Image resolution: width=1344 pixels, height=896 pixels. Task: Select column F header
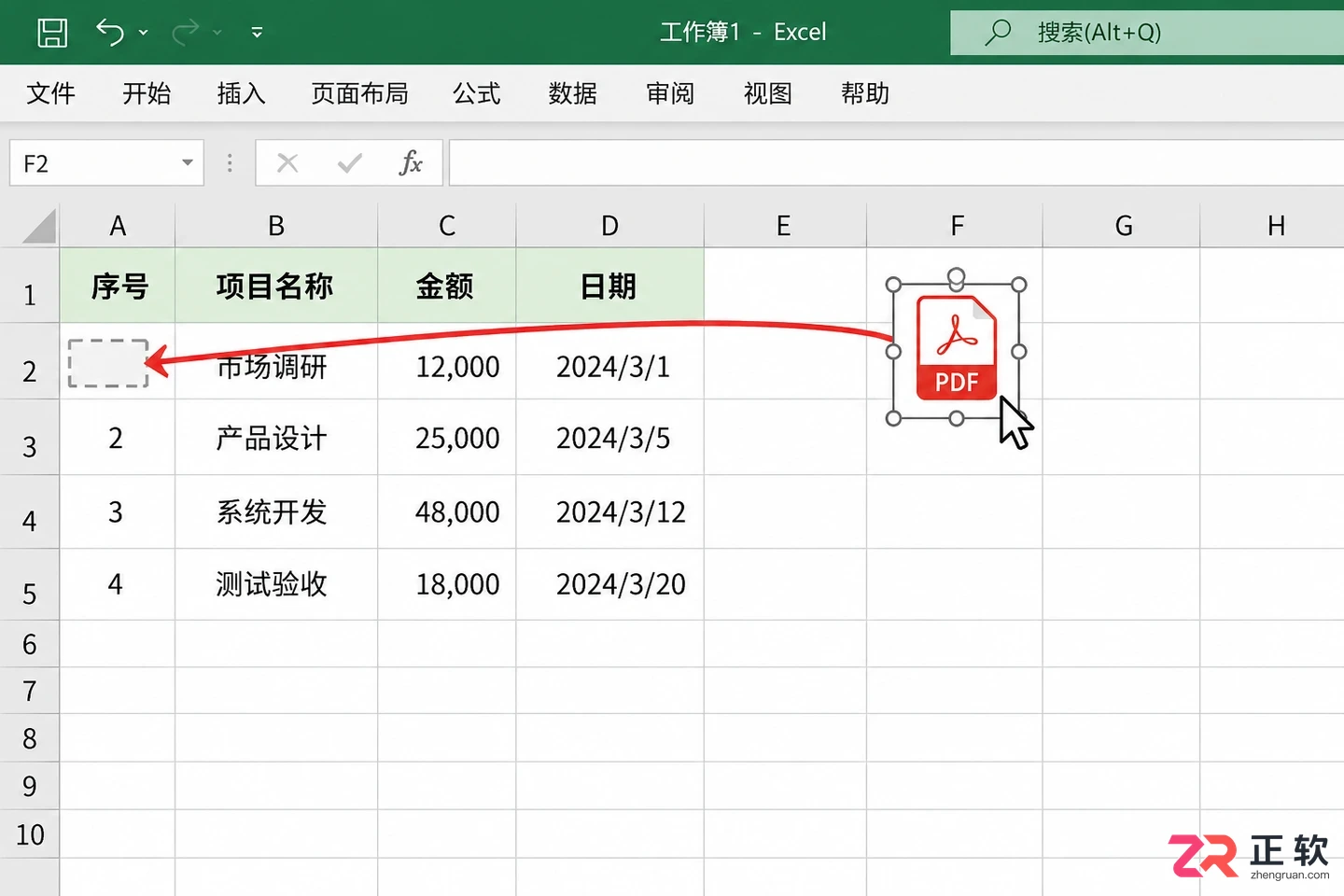click(x=957, y=226)
